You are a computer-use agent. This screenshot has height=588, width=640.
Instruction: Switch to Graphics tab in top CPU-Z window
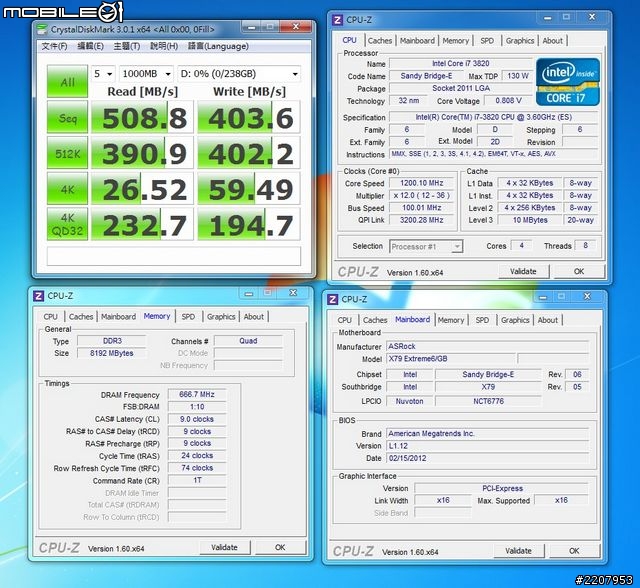[520, 41]
